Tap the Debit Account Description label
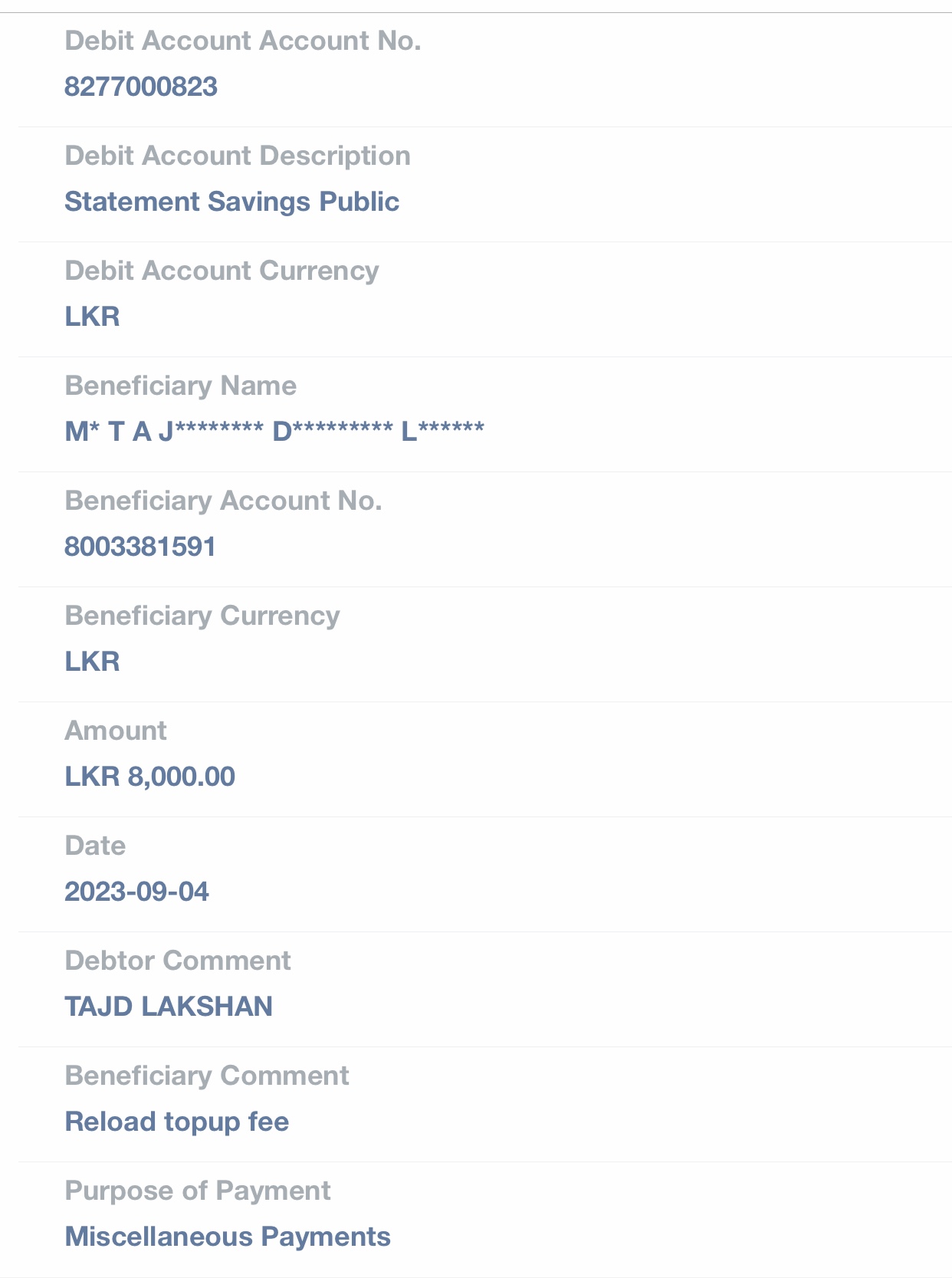This screenshot has height=1278, width=952. click(x=238, y=156)
